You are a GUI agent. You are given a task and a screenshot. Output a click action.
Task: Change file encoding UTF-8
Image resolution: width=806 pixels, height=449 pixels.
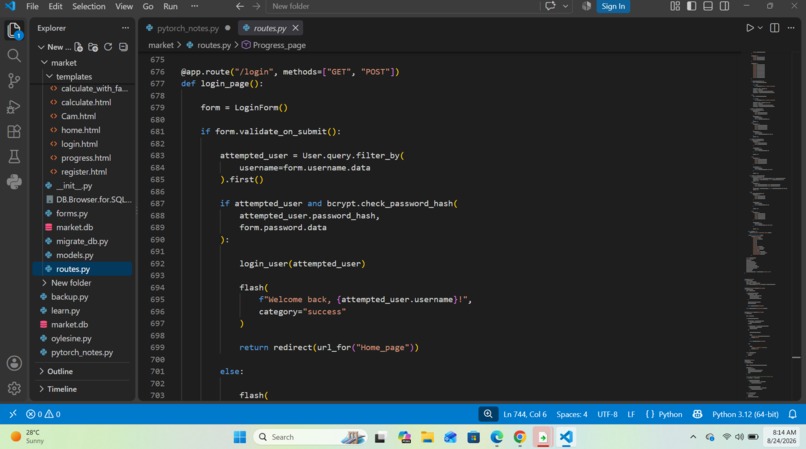[x=607, y=414]
